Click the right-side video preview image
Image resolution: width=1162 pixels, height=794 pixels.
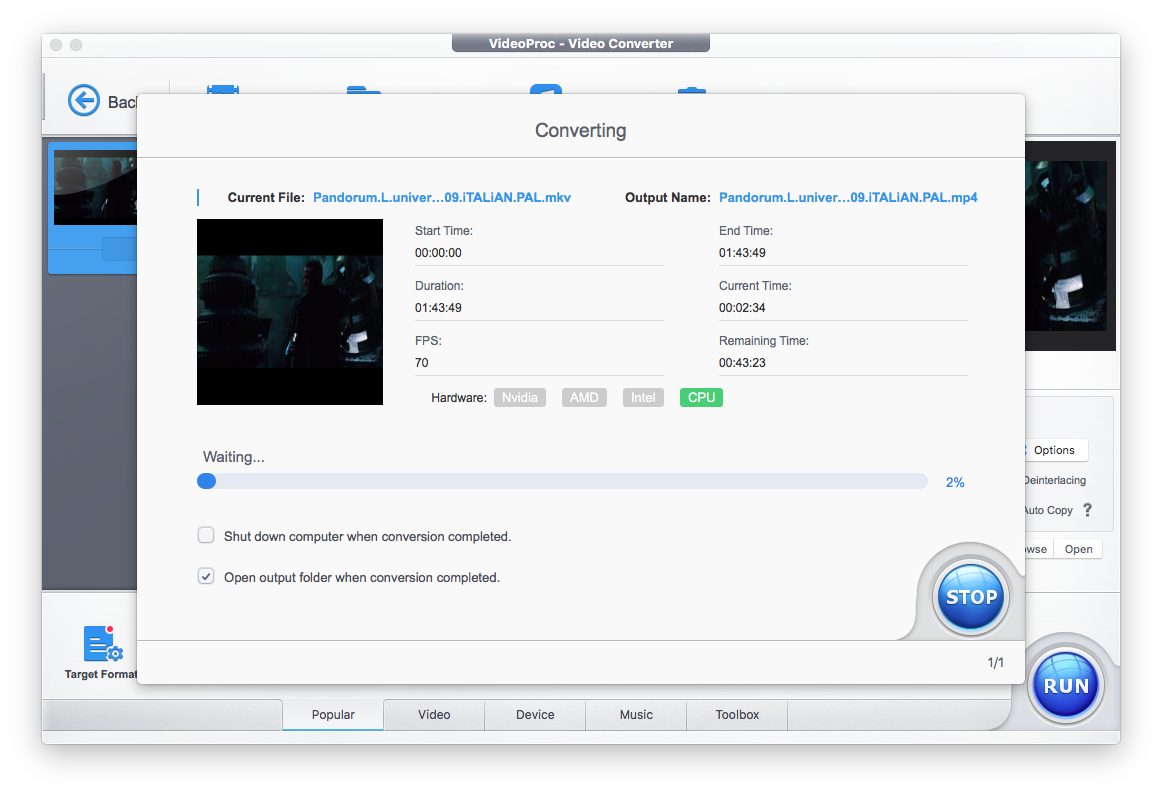tap(1070, 246)
